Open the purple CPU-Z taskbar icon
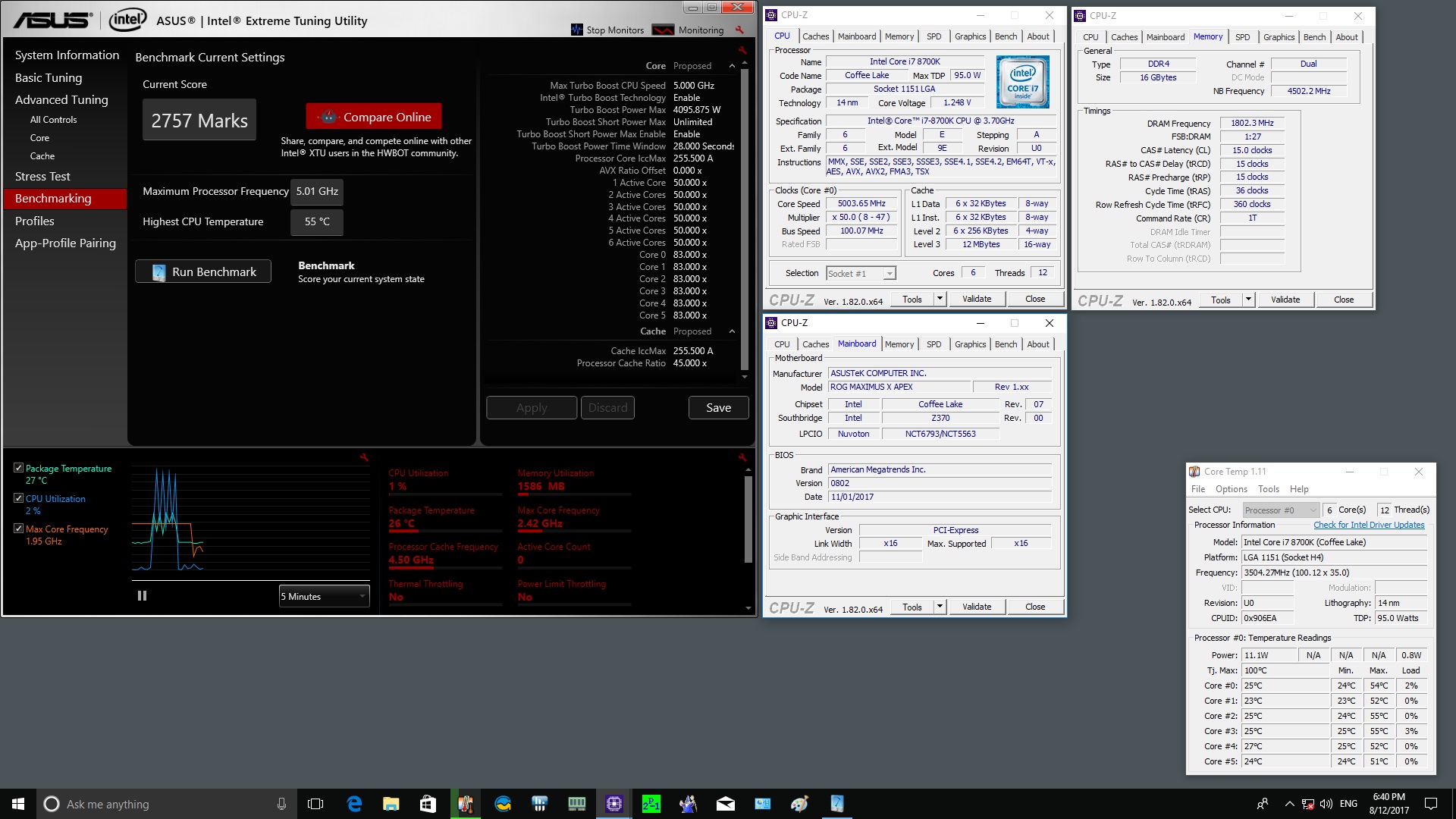 614,804
